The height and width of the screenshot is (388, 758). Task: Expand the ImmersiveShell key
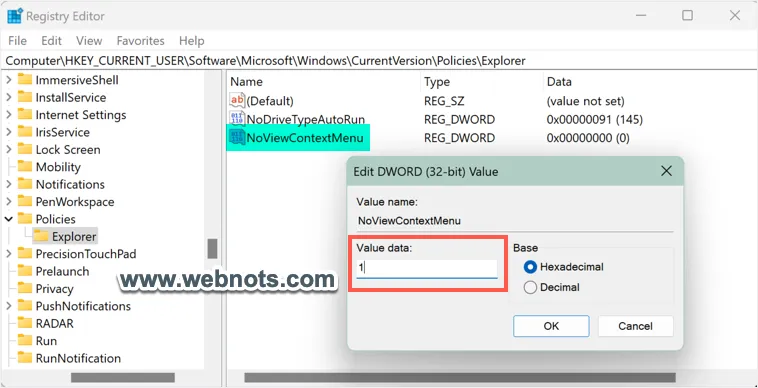pyautogui.click(x=9, y=80)
